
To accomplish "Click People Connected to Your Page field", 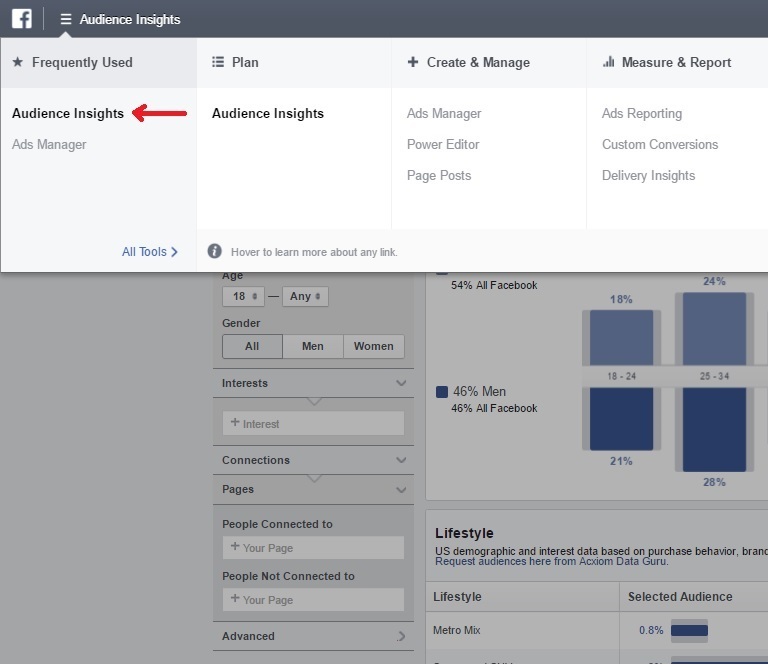I will 313,547.
